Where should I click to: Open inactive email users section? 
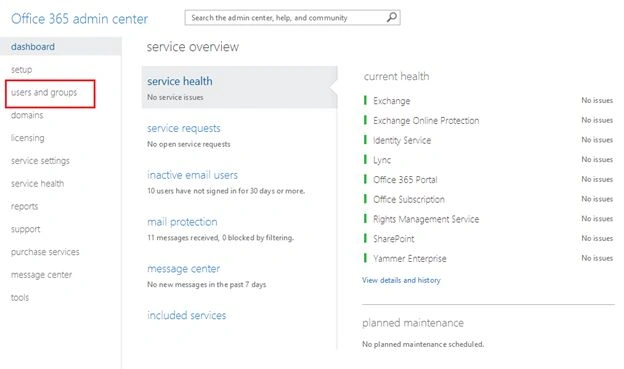tap(192, 175)
